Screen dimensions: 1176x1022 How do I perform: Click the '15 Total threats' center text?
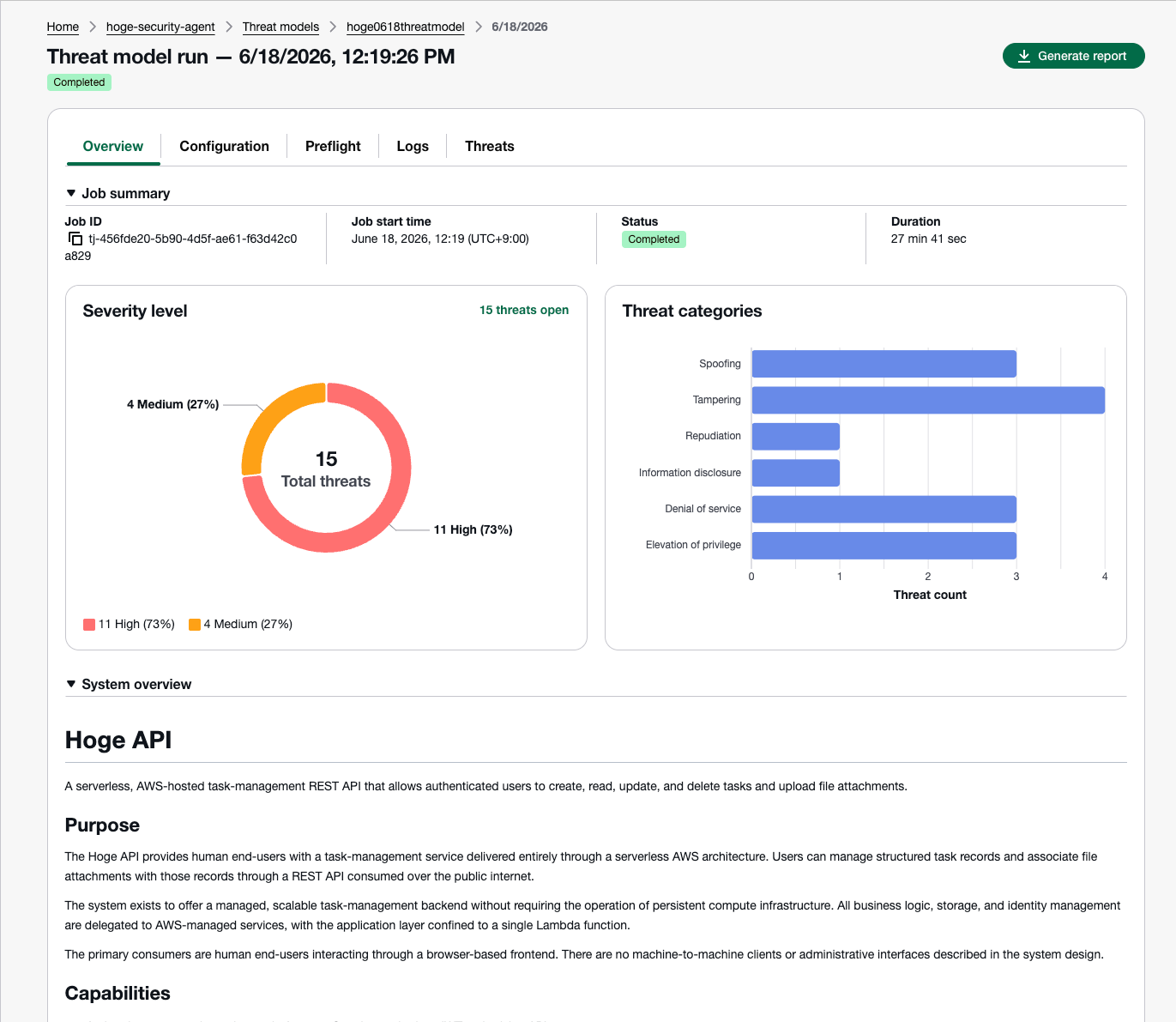[326, 469]
